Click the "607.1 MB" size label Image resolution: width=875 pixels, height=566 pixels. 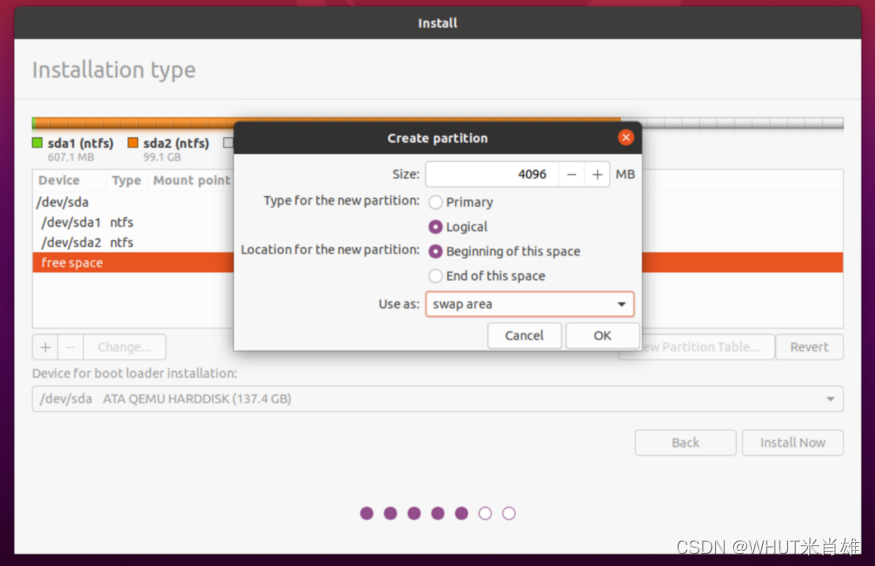click(x=71, y=157)
